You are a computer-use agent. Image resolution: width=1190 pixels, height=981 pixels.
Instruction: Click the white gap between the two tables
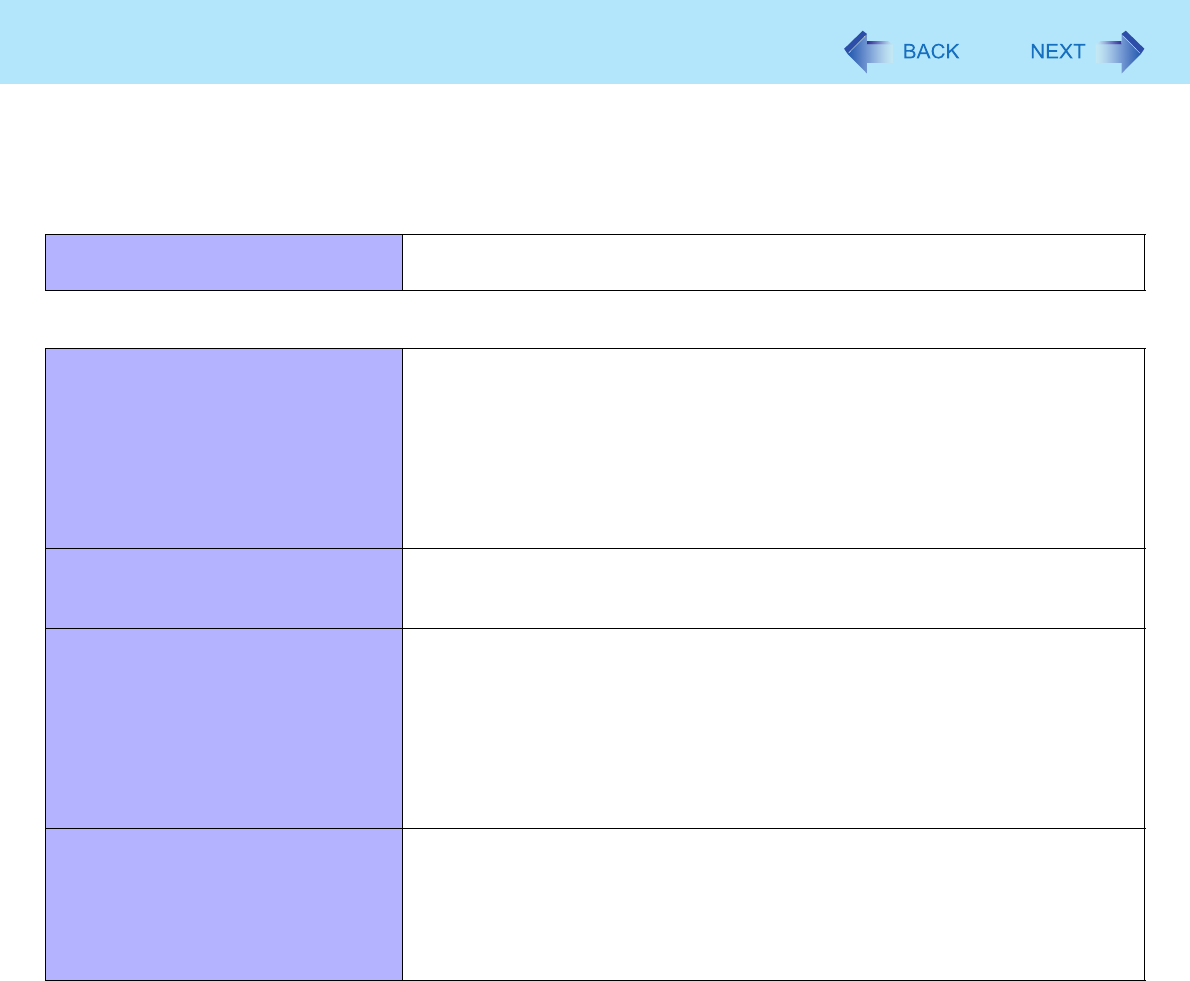pyautogui.click(x=594, y=319)
